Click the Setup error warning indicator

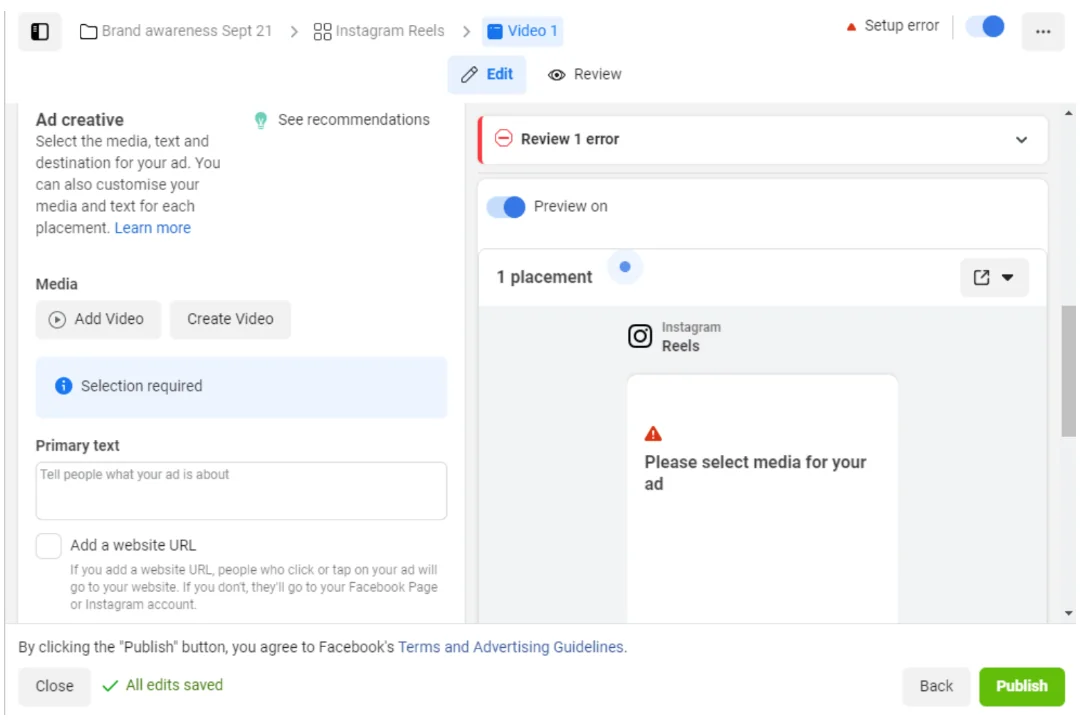tap(892, 26)
